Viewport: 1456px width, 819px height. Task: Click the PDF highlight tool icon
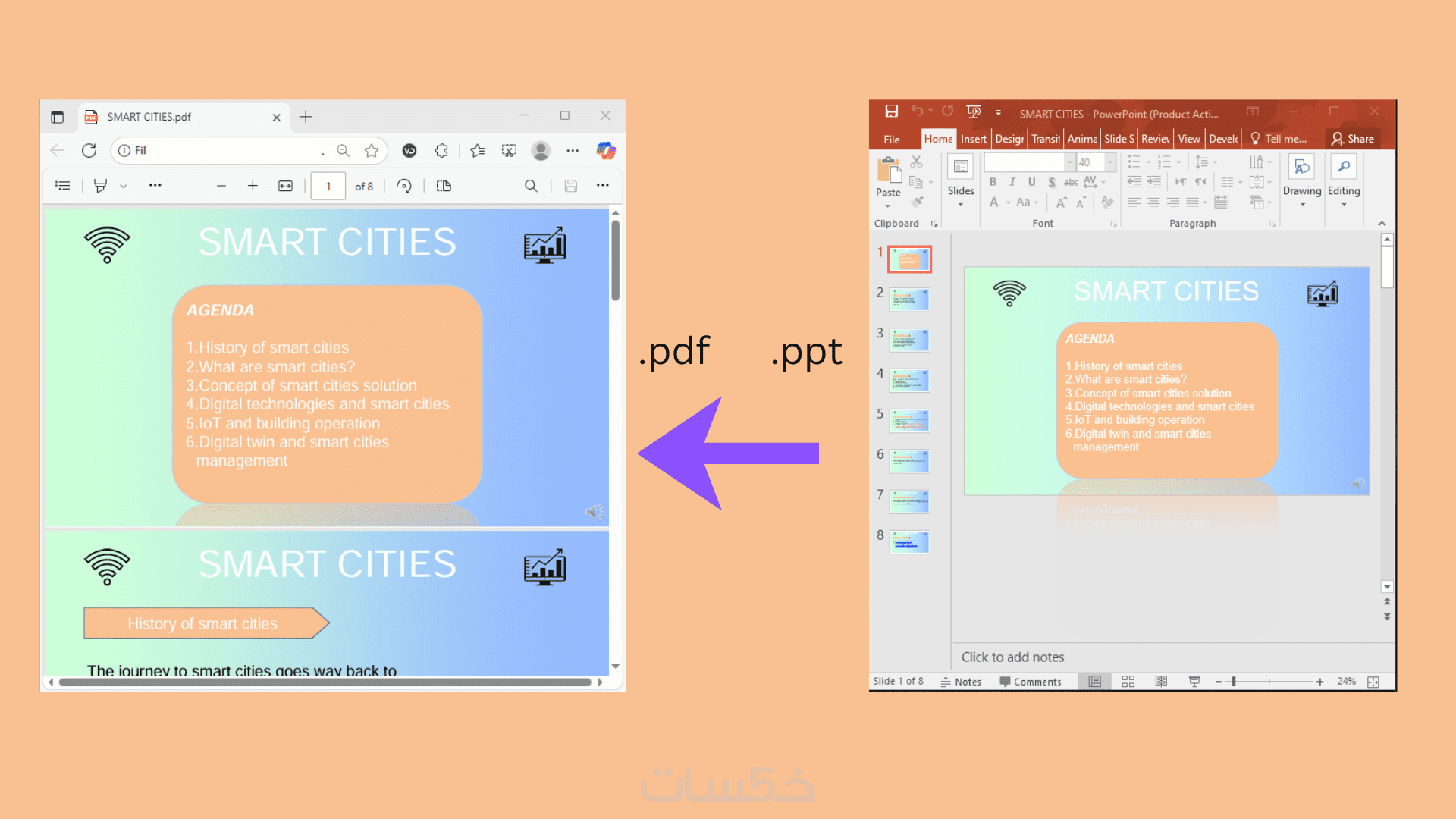100,186
